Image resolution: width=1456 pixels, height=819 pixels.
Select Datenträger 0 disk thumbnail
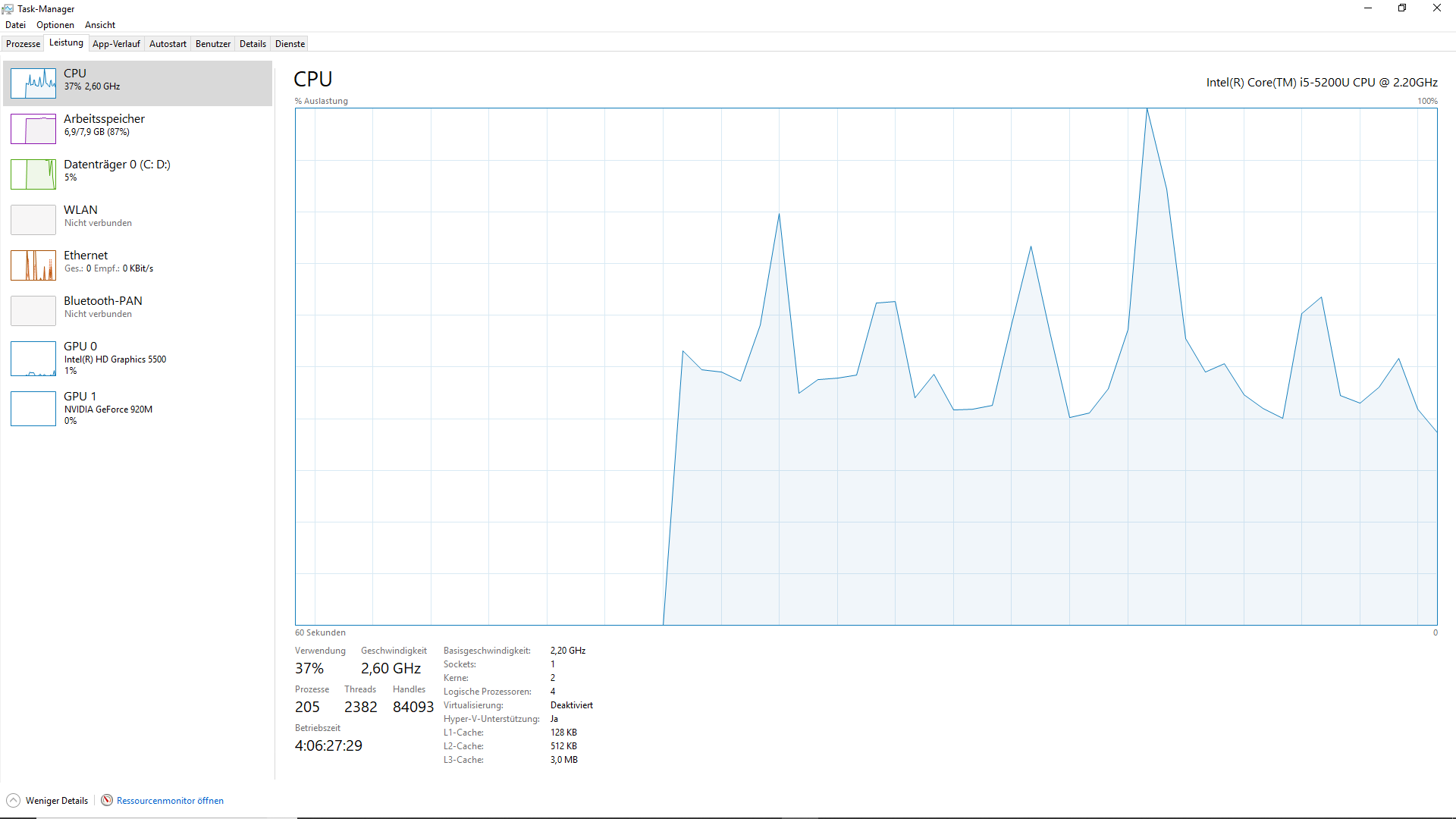33,174
